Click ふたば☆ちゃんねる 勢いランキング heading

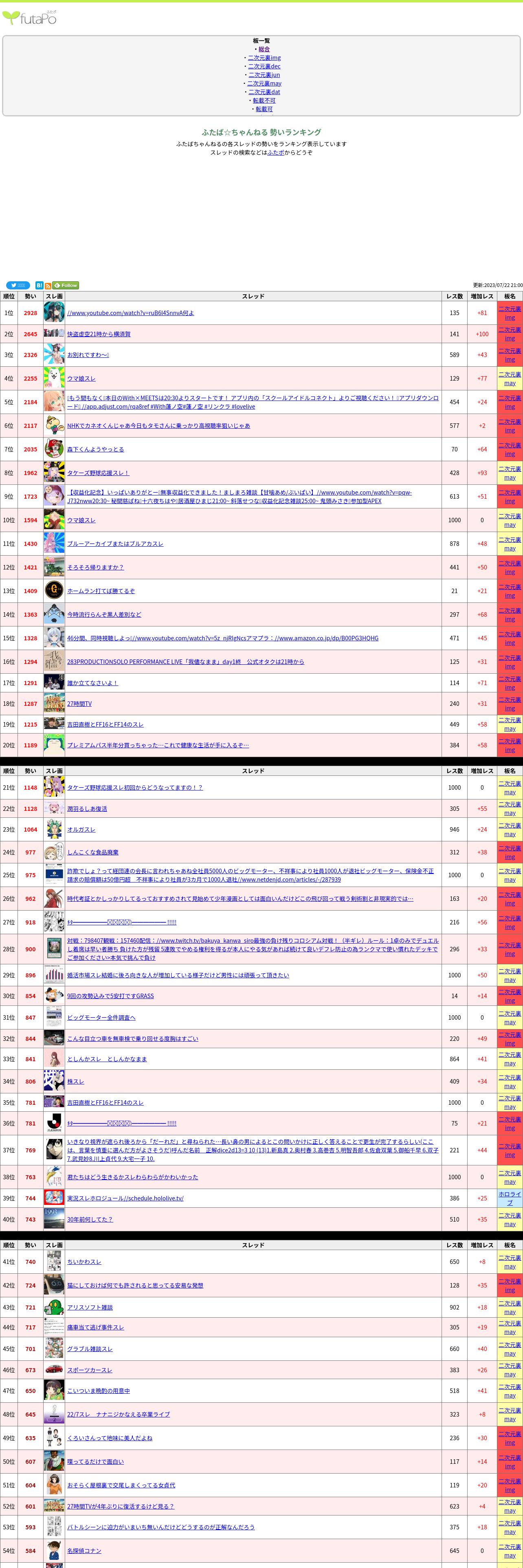point(261,132)
